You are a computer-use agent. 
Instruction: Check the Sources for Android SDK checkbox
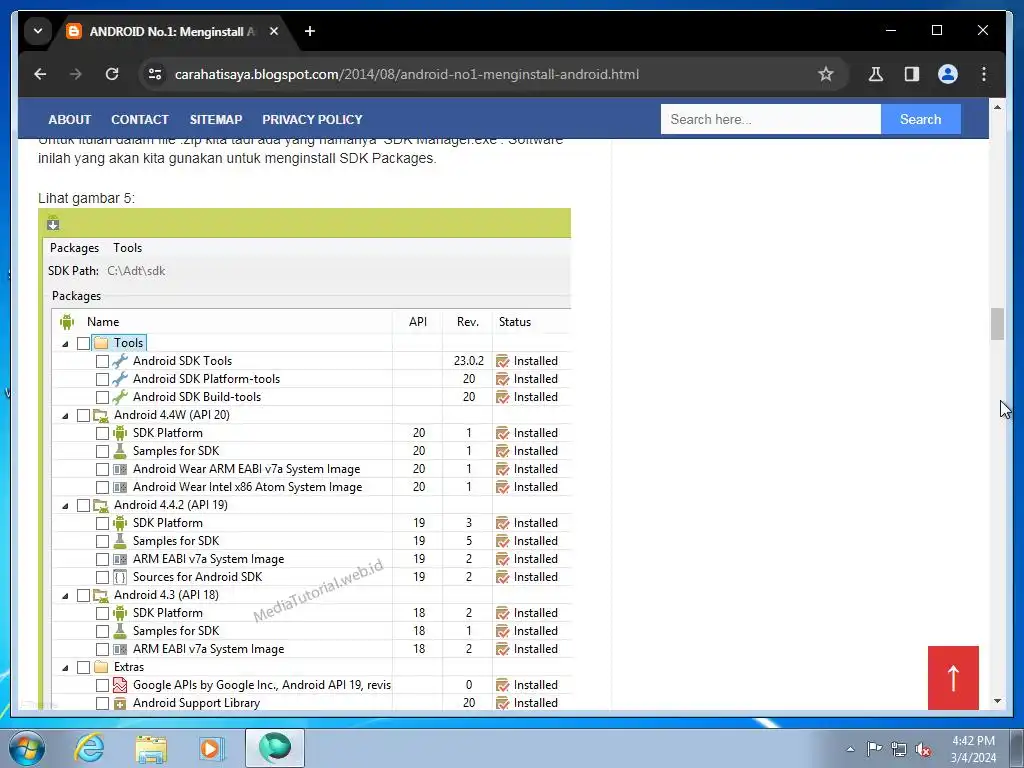102,577
